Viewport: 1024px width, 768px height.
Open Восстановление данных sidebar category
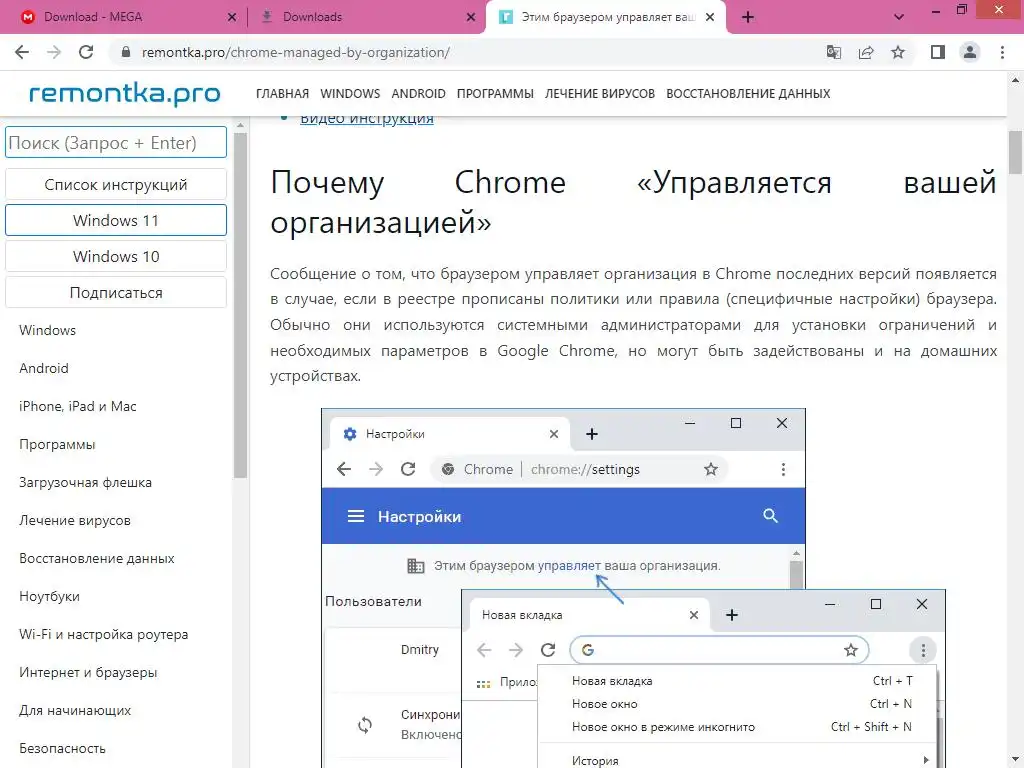(97, 558)
